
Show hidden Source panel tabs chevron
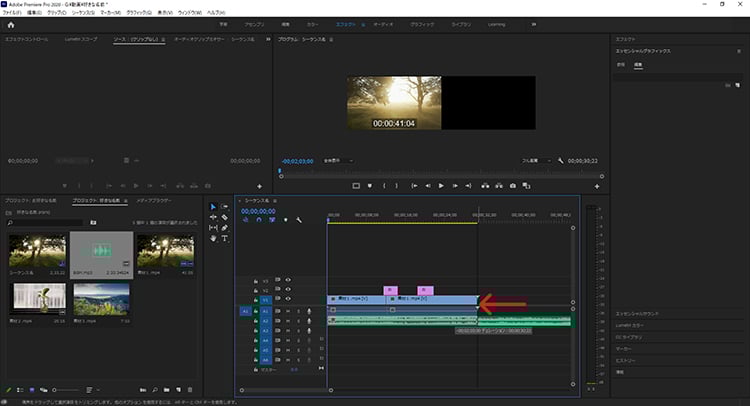coord(268,39)
